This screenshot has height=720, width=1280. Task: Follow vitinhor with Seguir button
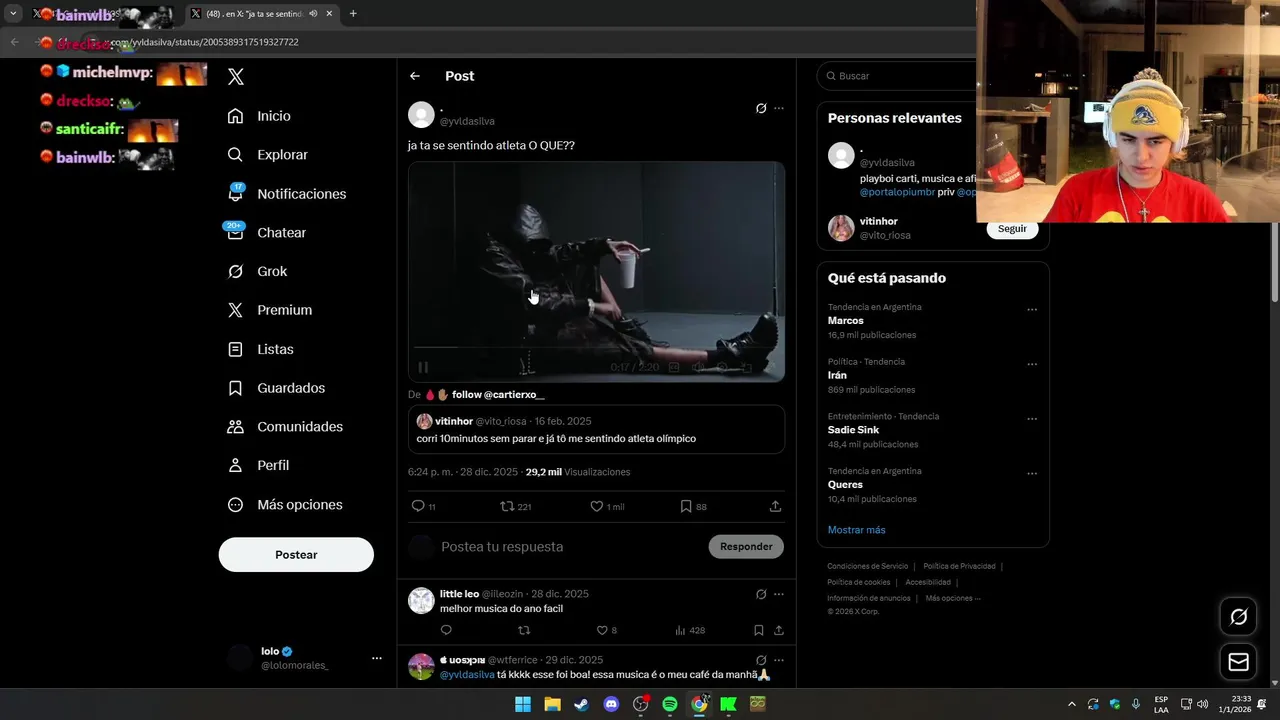click(x=1012, y=229)
